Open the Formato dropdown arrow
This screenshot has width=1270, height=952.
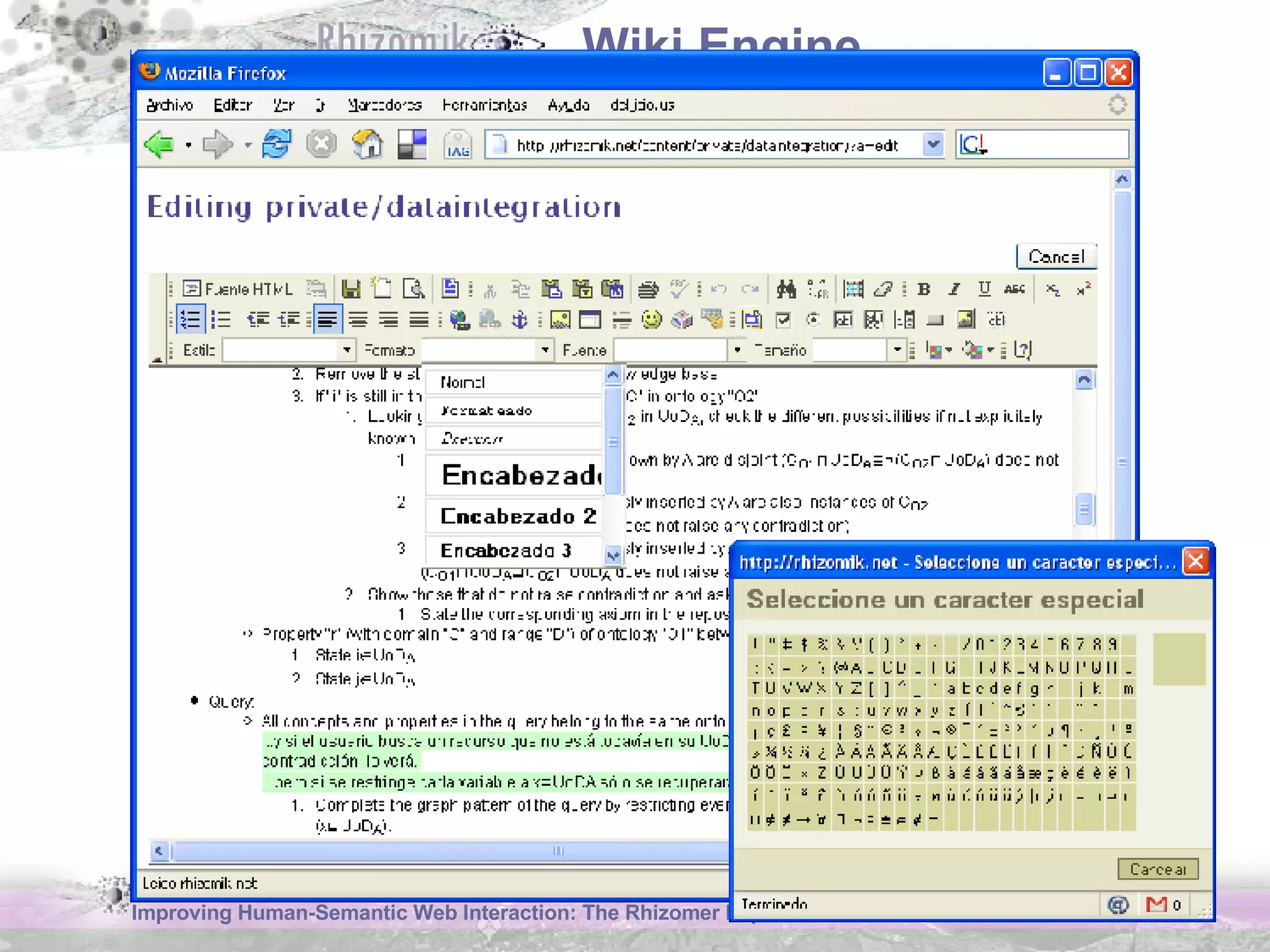tap(544, 350)
